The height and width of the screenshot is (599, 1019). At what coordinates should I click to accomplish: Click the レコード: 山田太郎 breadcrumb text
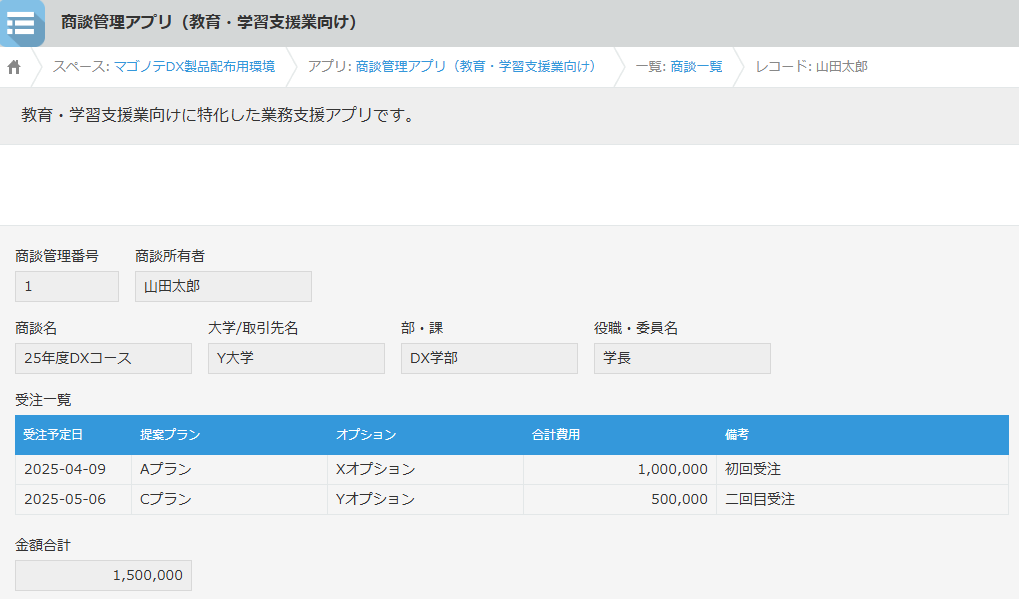[x=811, y=66]
